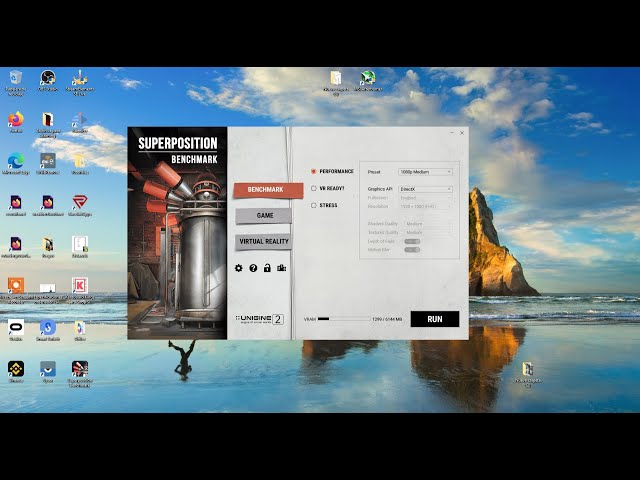Toggle the Motion Blur switch
The width and height of the screenshot is (640, 480).
coord(412,250)
